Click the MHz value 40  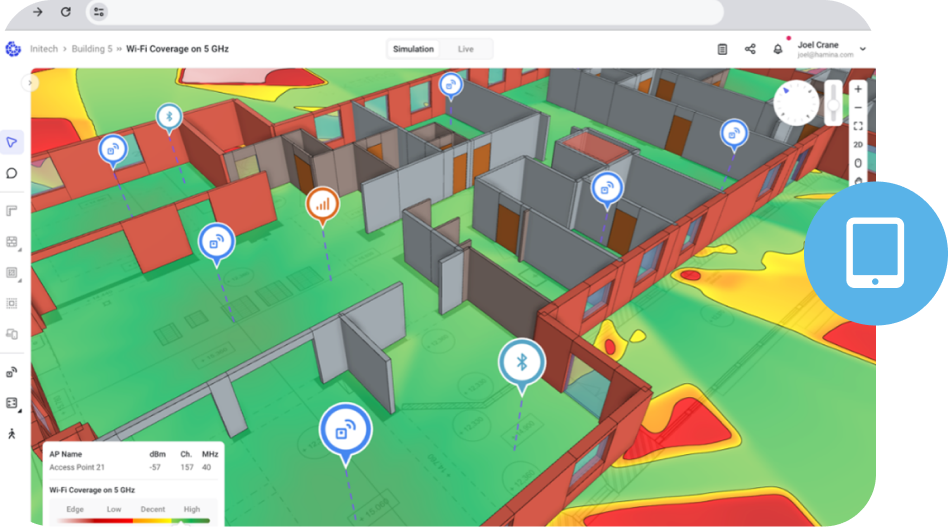207,467
